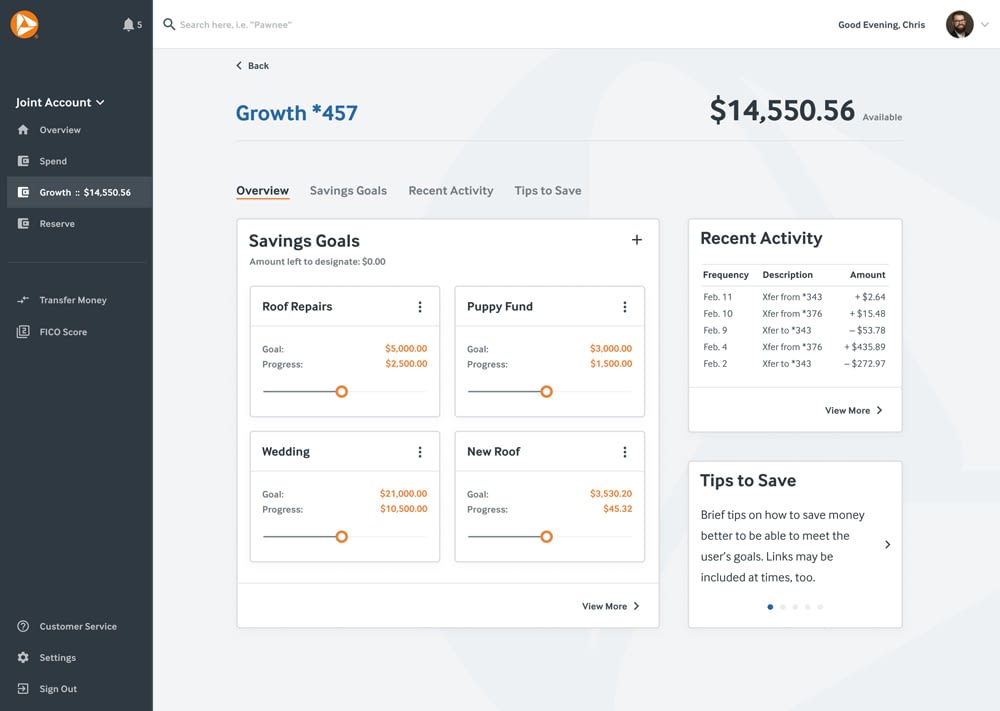Click the Growth wallet icon in sidebar

23,192
